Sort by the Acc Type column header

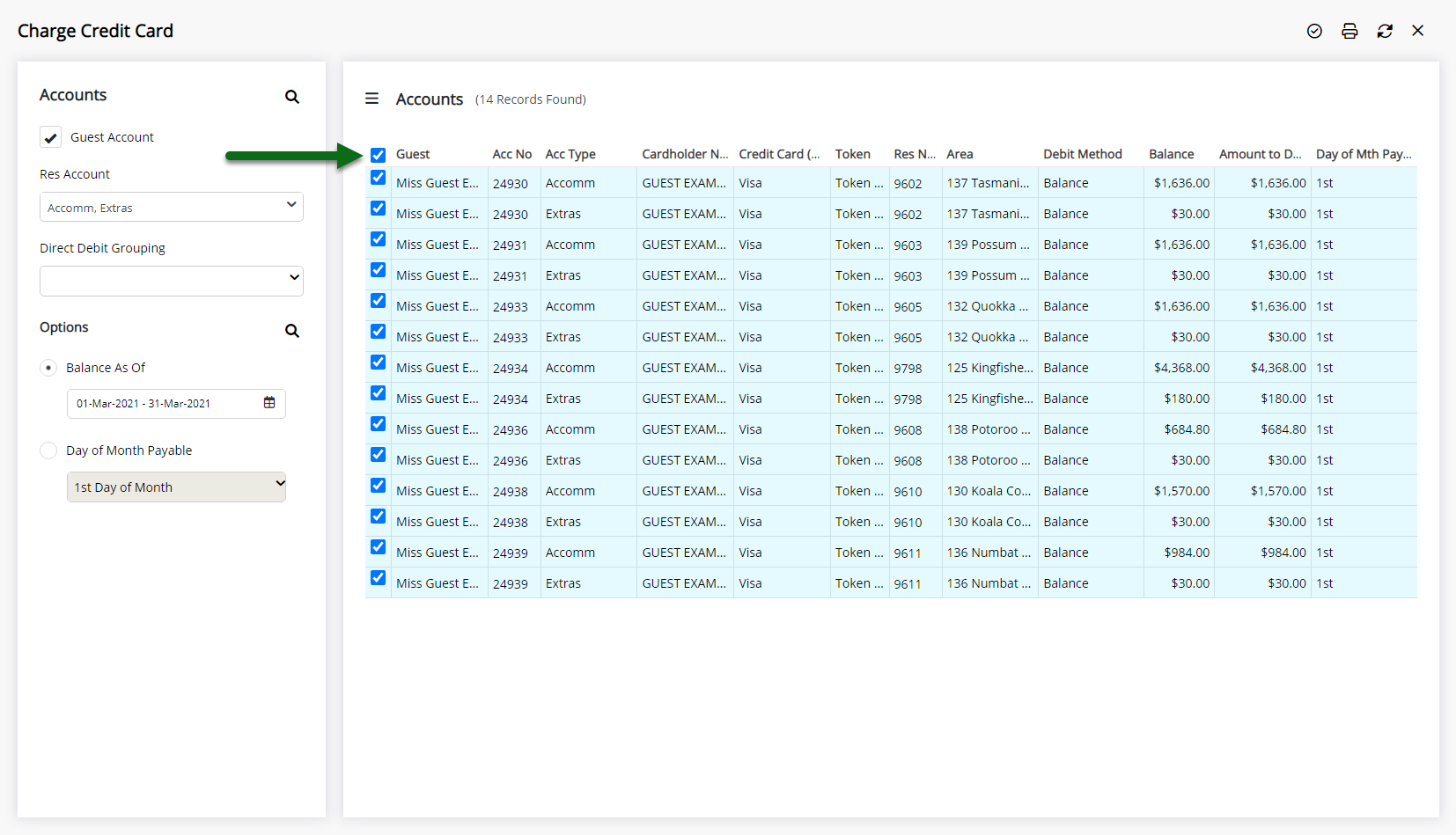click(x=570, y=154)
